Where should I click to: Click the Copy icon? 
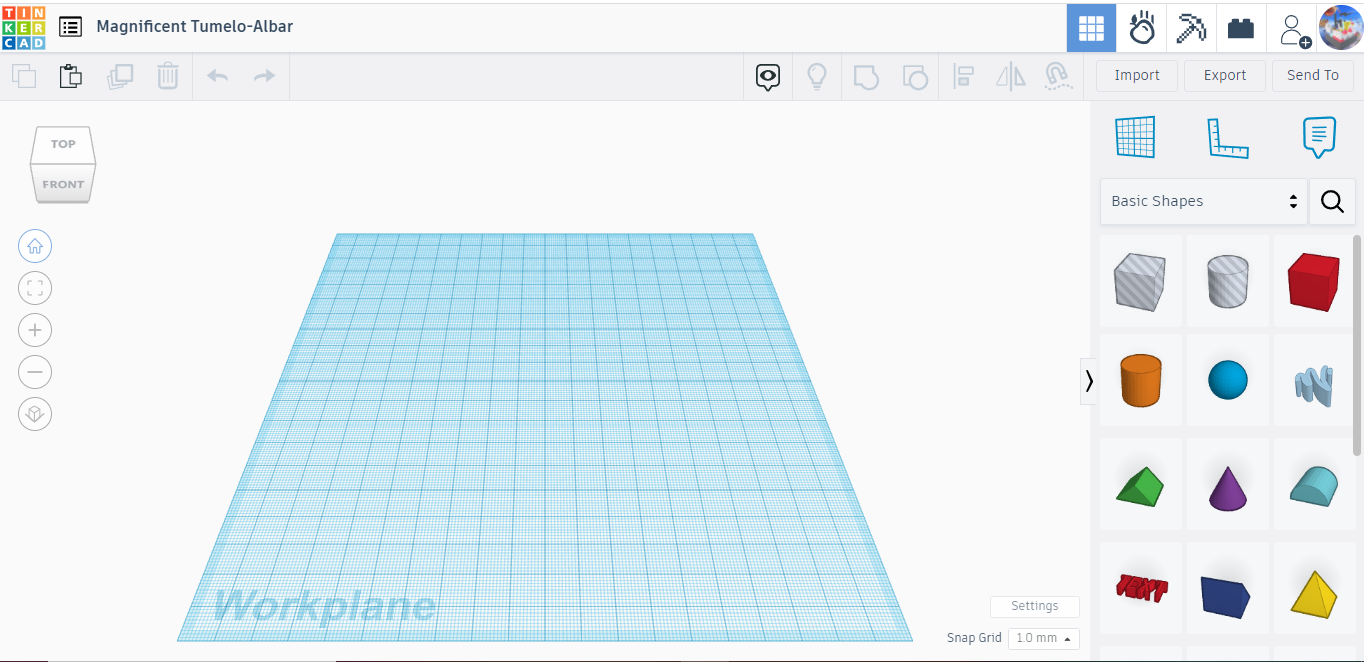click(23, 76)
